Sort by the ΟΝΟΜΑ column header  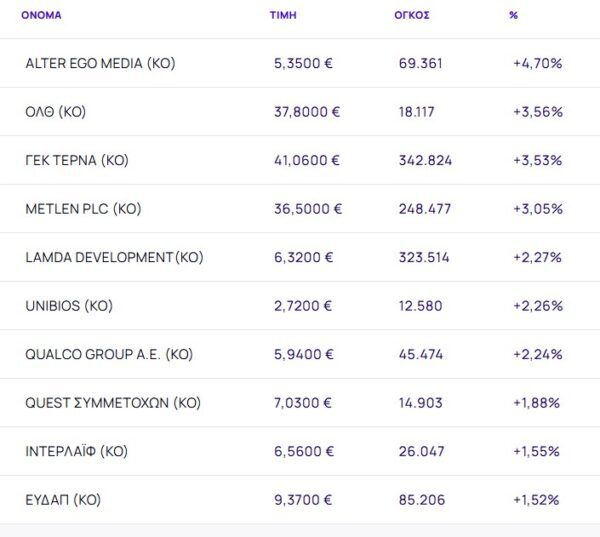point(41,15)
